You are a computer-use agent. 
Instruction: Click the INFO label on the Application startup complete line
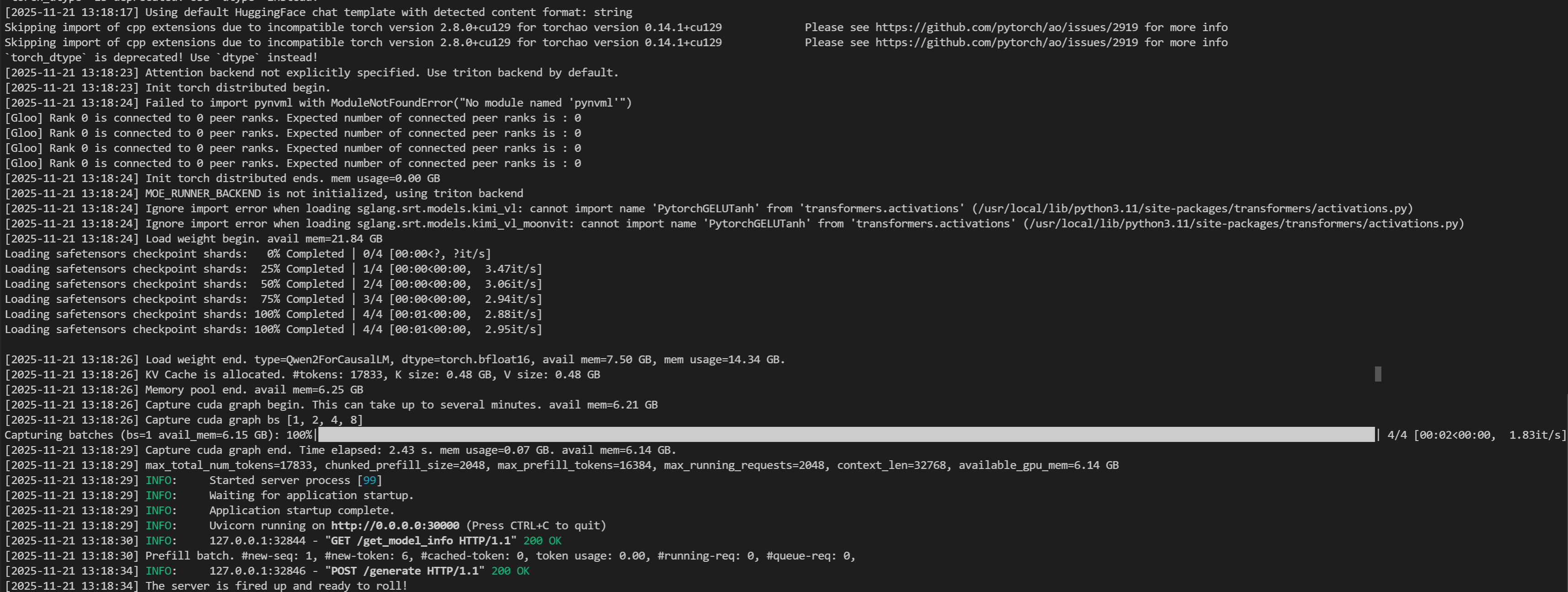(159, 511)
